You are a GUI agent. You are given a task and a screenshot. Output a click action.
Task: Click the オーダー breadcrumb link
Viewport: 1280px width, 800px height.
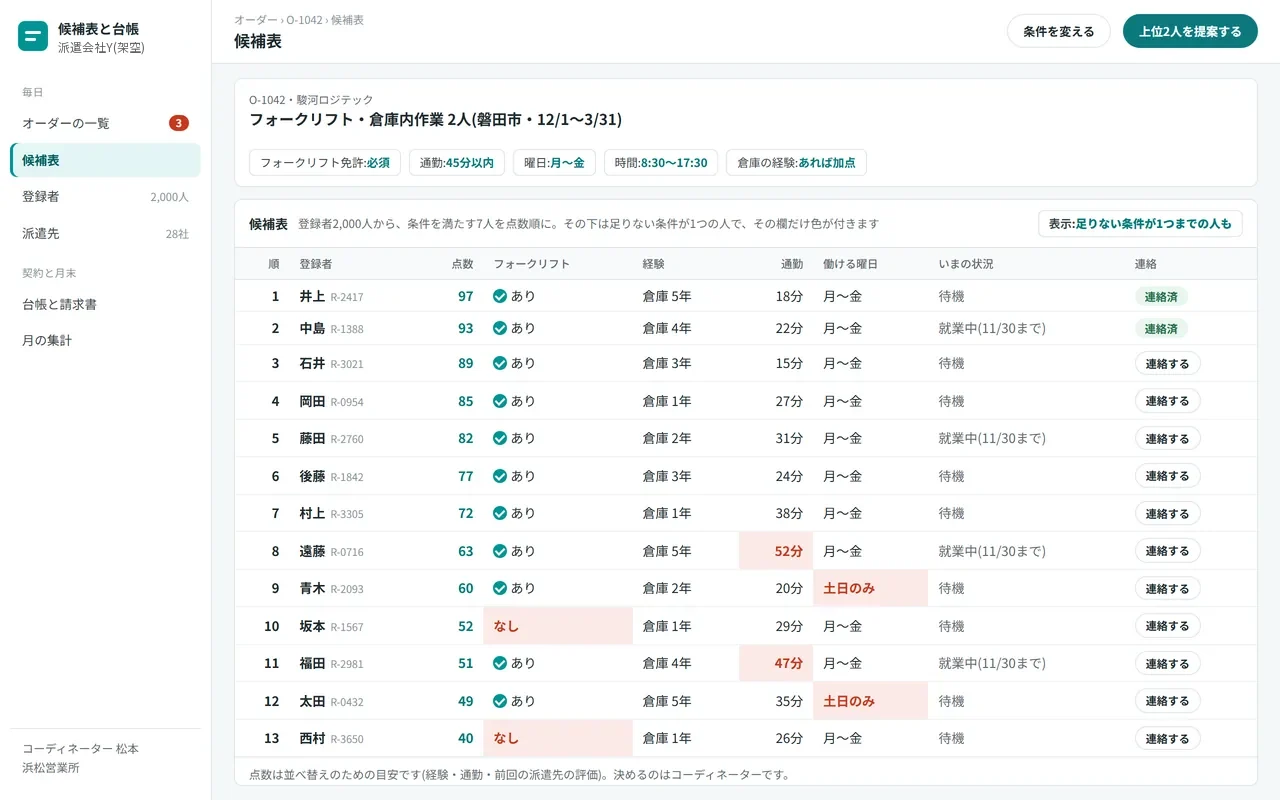click(256, 20)
